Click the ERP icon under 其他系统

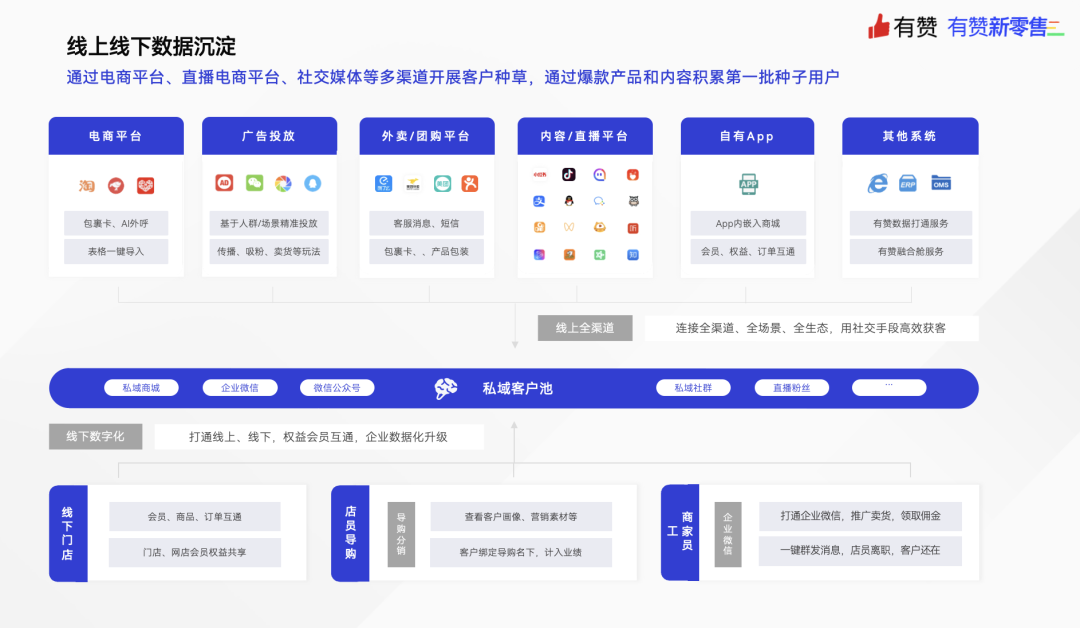909,184
